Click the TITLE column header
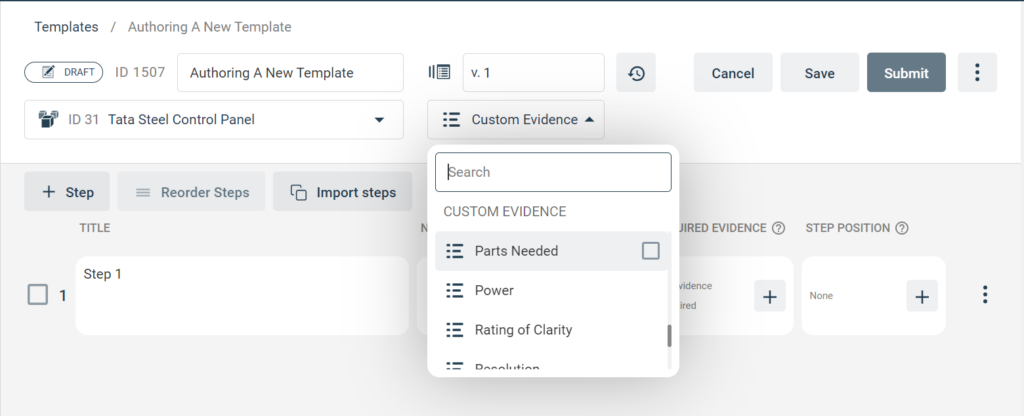Viewport: 1024px width, 416px height. [95, 228]
